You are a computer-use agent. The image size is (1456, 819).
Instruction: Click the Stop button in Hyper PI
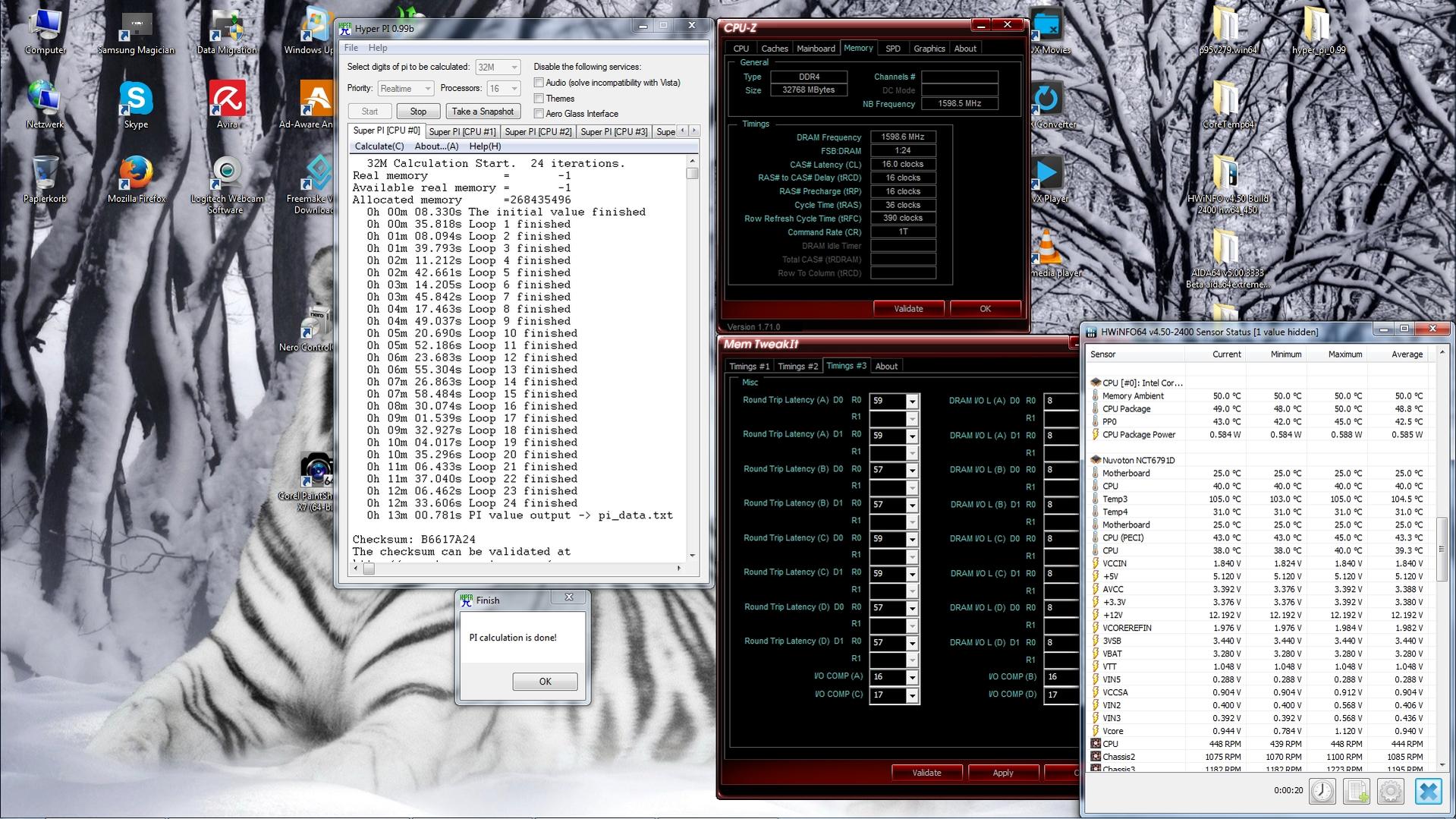click(418, 112)
